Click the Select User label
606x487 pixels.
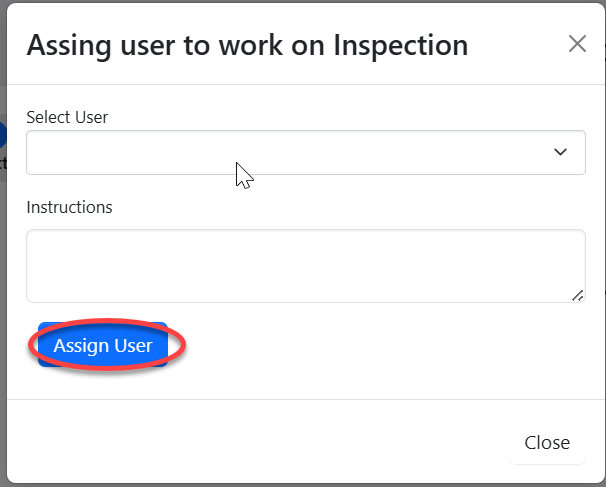(x=67, y=117)
